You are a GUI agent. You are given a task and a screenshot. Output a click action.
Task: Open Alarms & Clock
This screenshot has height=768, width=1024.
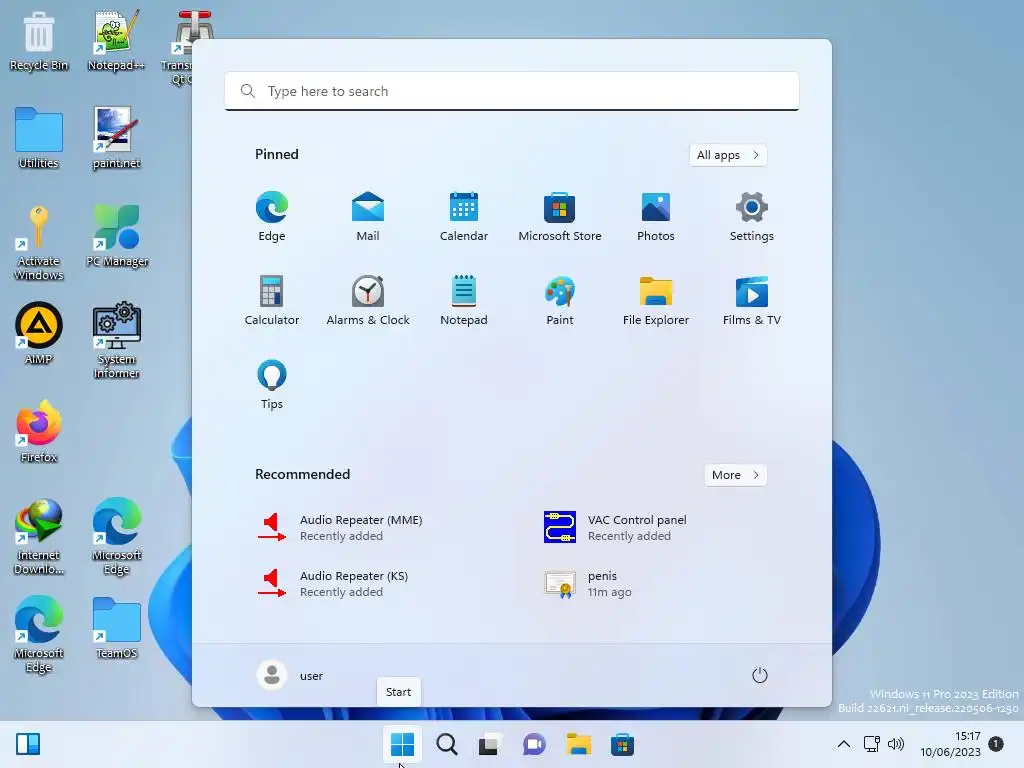[368, 300]
